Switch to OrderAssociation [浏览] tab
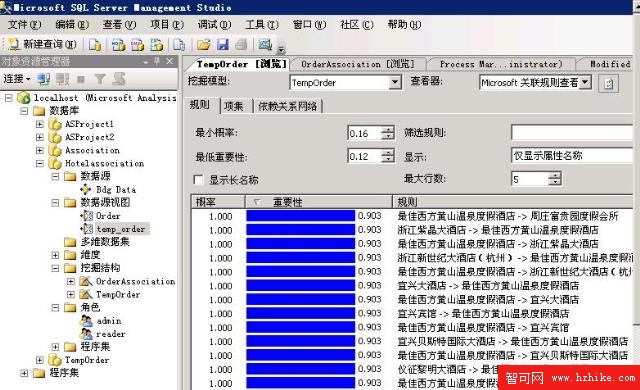 click(358, 64)
